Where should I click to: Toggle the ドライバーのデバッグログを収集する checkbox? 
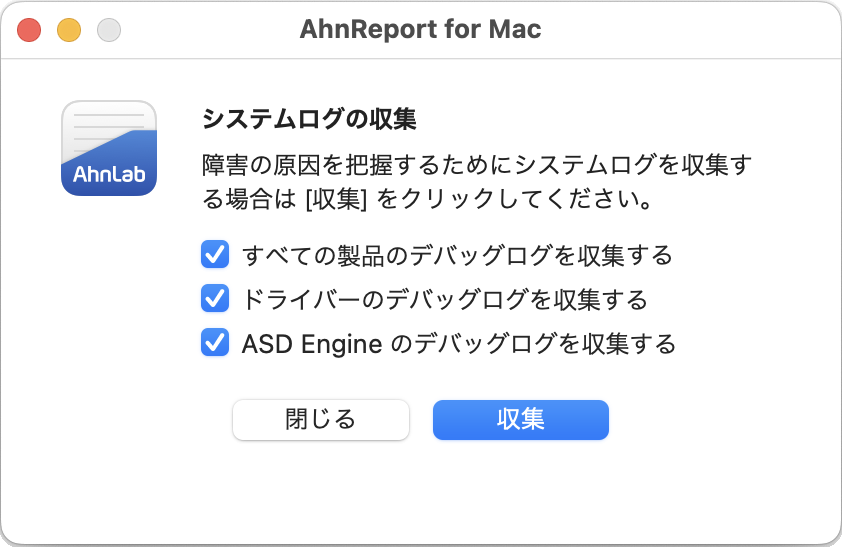[215, 298]
